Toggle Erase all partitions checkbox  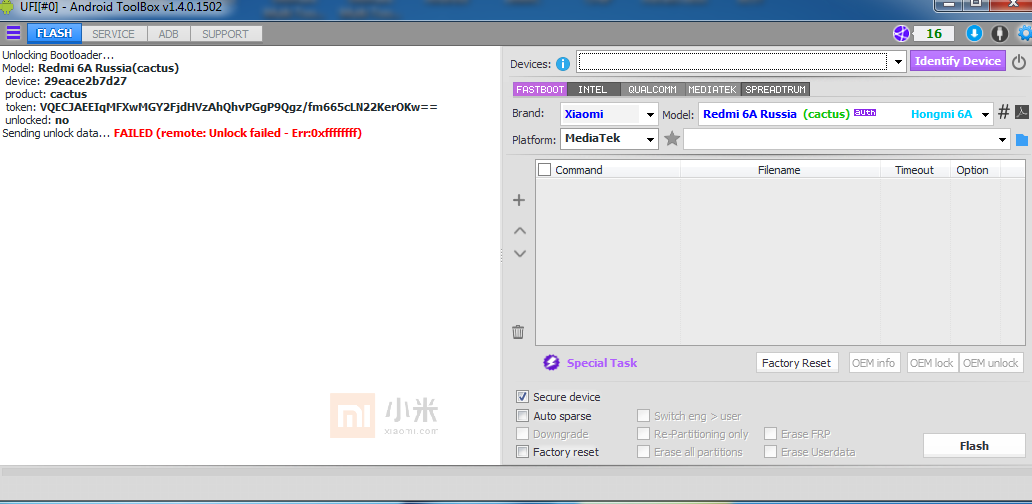point(643,452)
